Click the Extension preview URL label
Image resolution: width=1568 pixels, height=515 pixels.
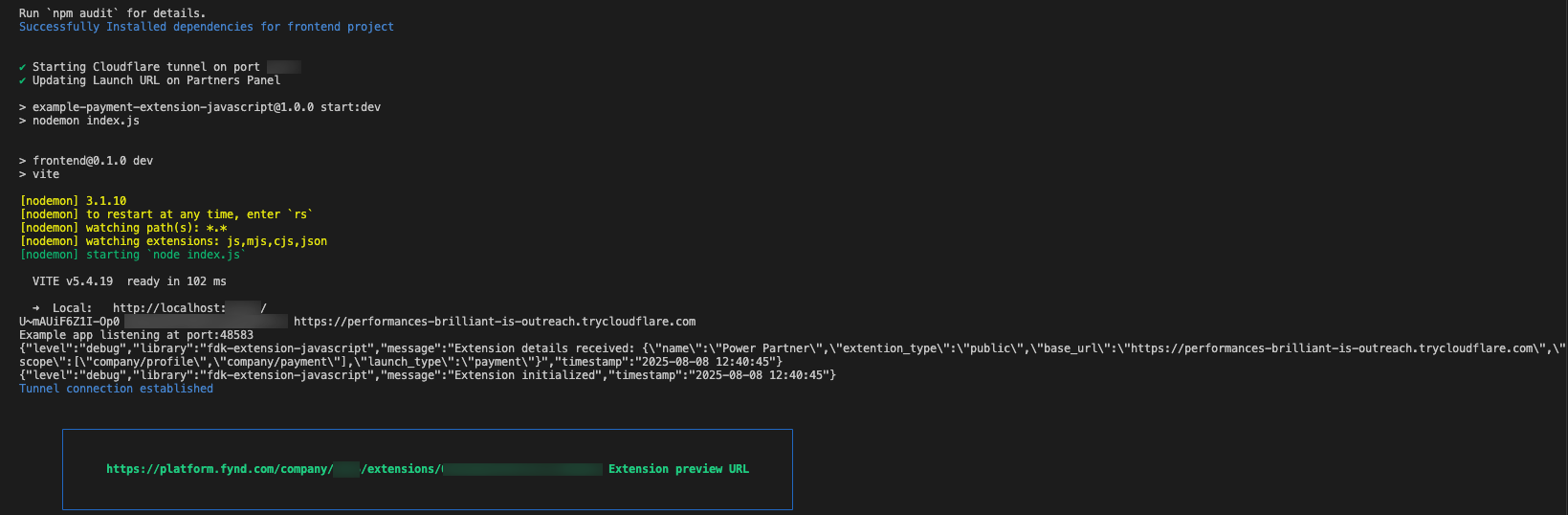(x=678, y=469)
